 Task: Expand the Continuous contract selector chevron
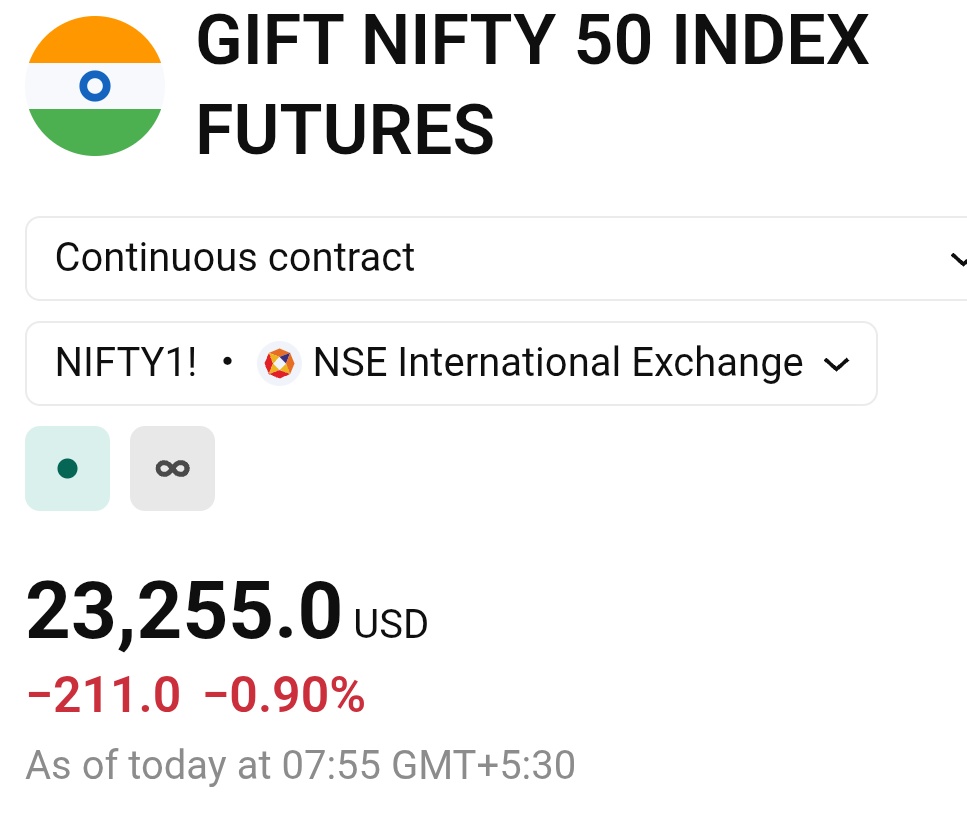[958, 259]
